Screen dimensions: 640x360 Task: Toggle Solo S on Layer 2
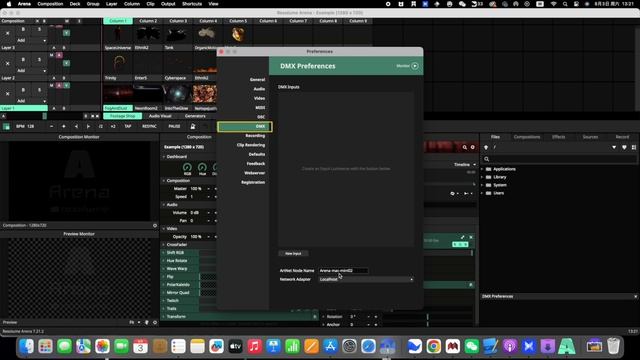tap(40, 60)
